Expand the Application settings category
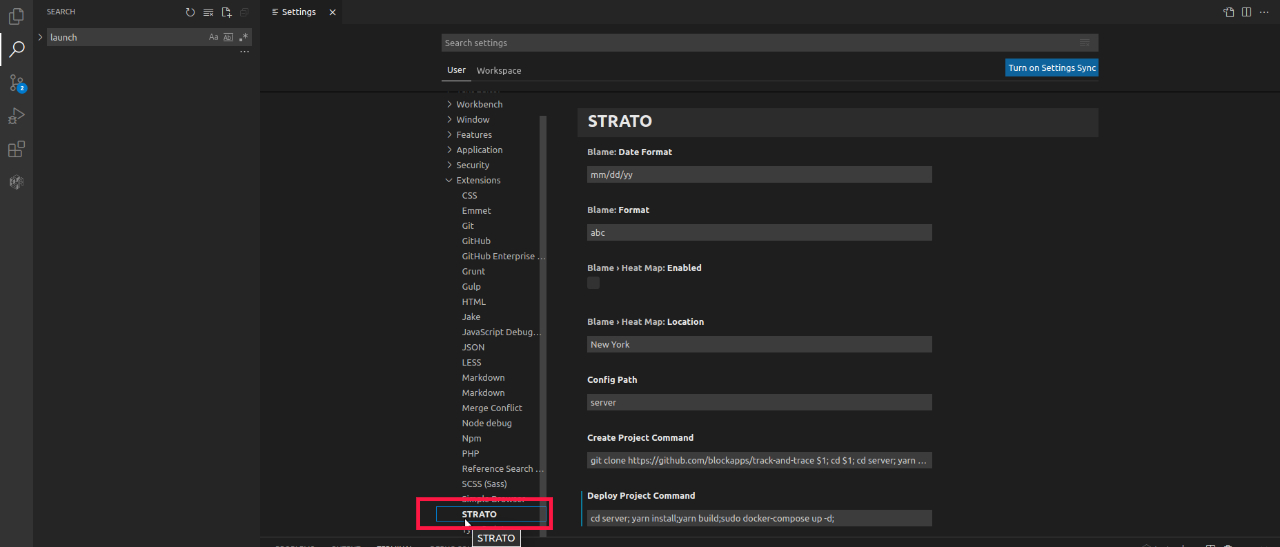Viewport: 1280px width, 547px height. click(x=479, y=150)
